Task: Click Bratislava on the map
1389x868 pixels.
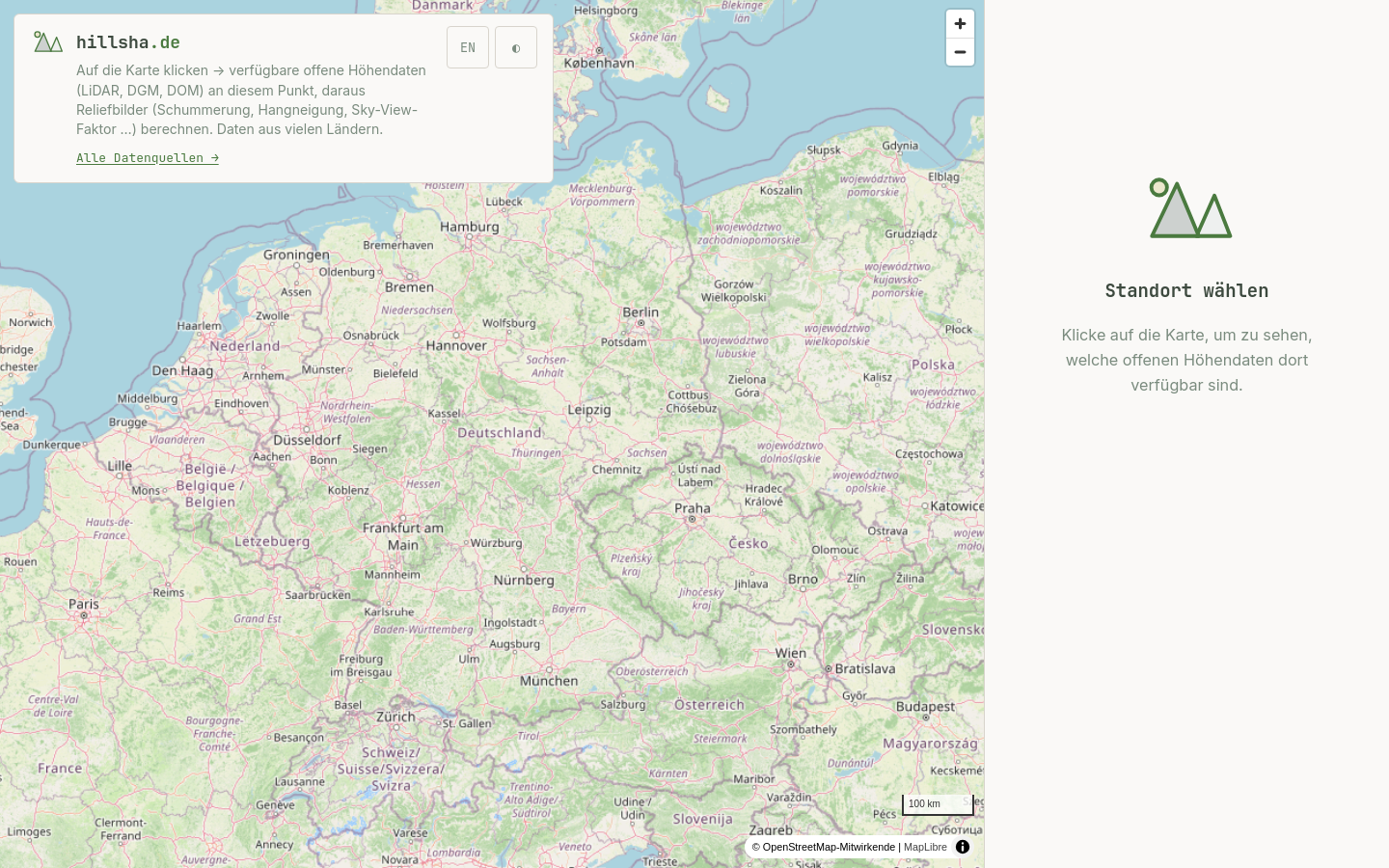Action: (865, 668)
